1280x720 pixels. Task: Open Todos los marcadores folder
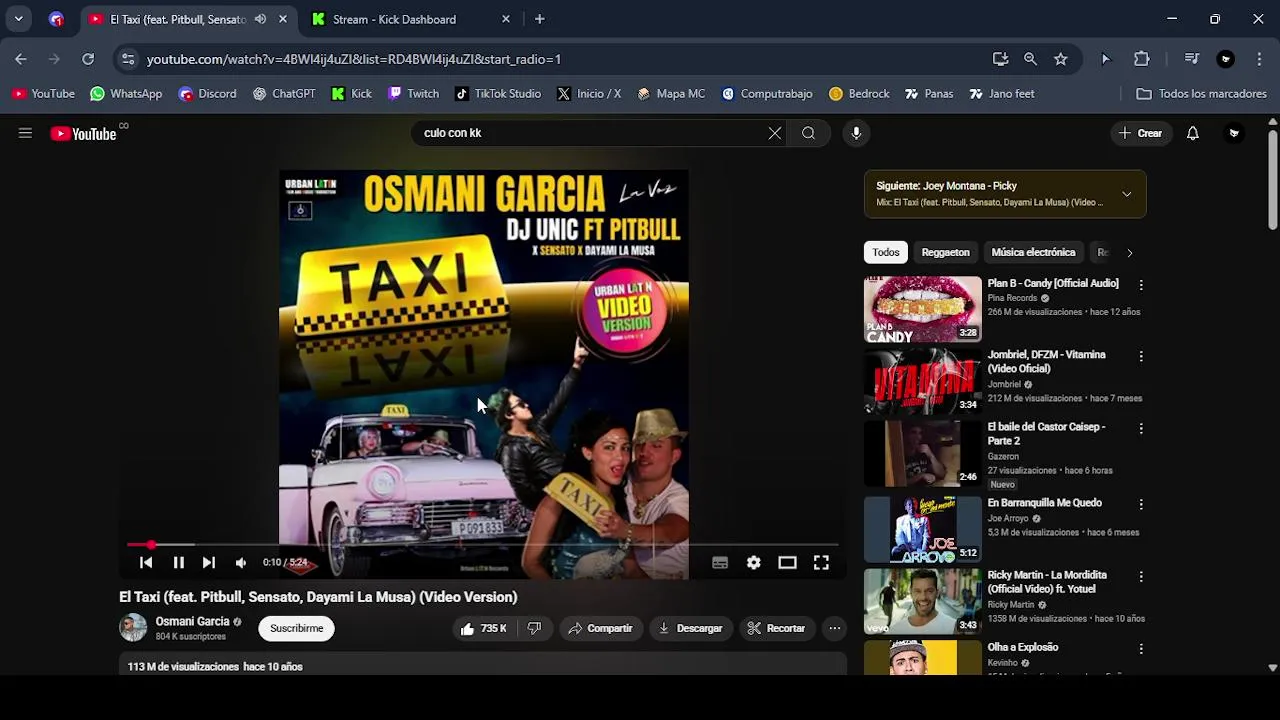coord(1202,94)
